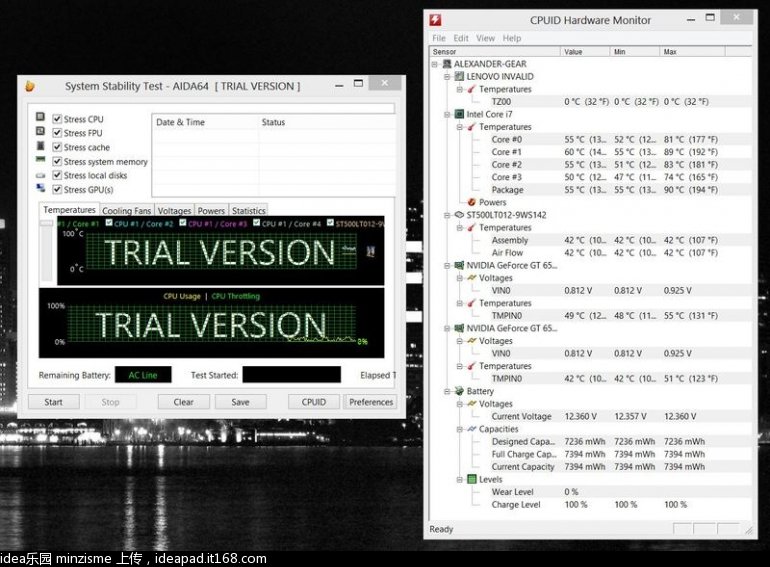
Task: Click the second NVIDIA GeForce GT graphics card icon
Action: pos(459,328)
